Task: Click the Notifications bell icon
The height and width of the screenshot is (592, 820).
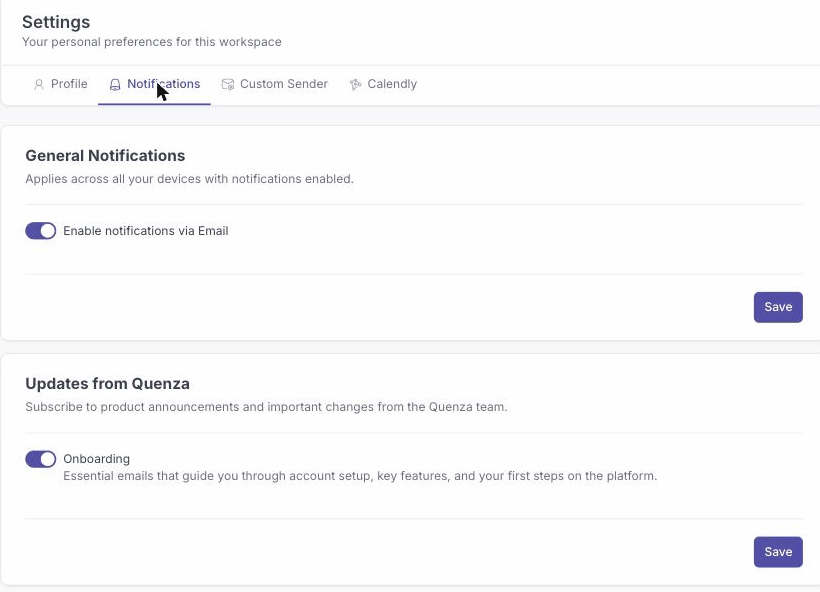Action: coord(115,84)
